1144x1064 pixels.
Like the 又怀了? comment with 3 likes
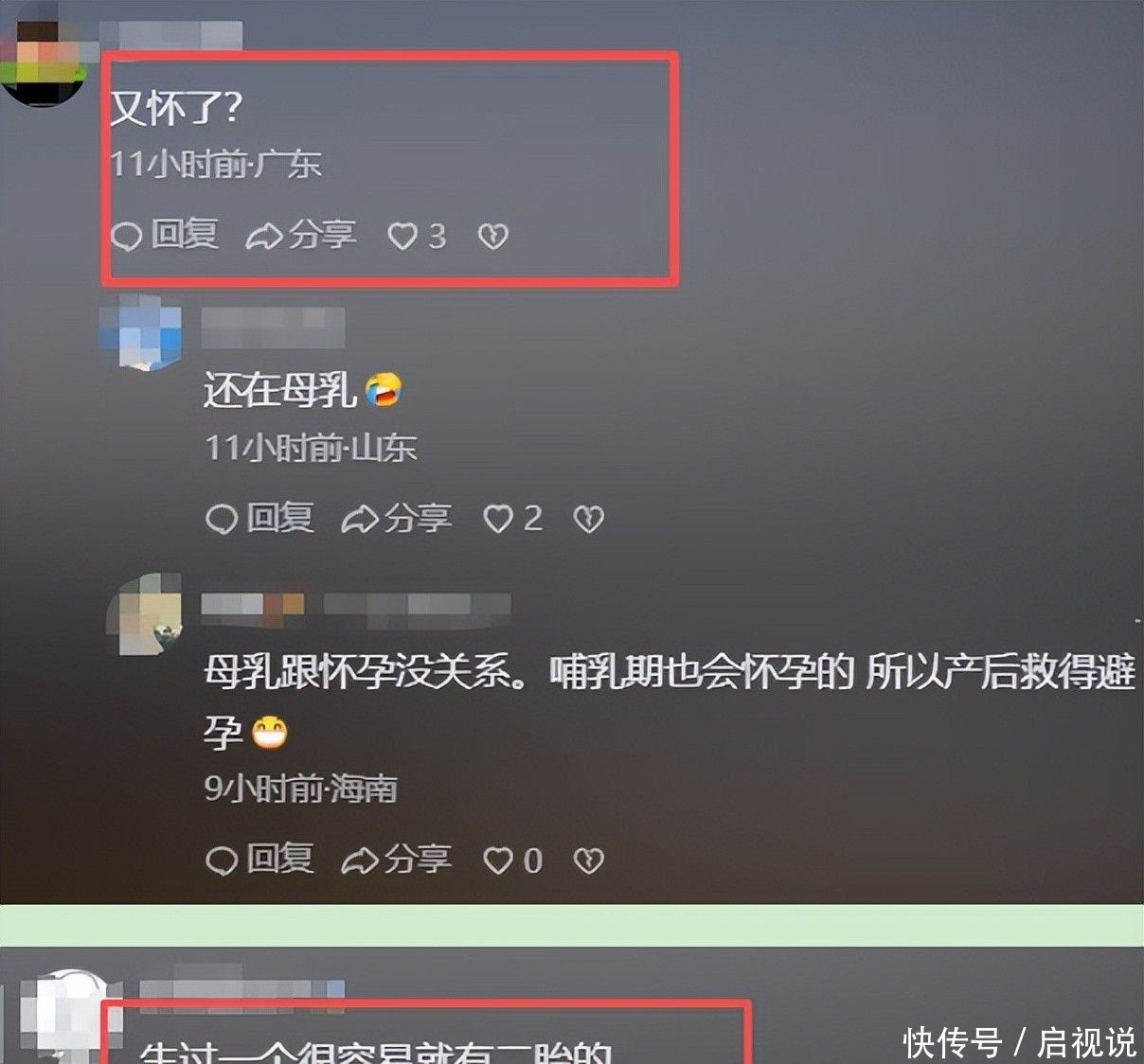click(418, 235)
